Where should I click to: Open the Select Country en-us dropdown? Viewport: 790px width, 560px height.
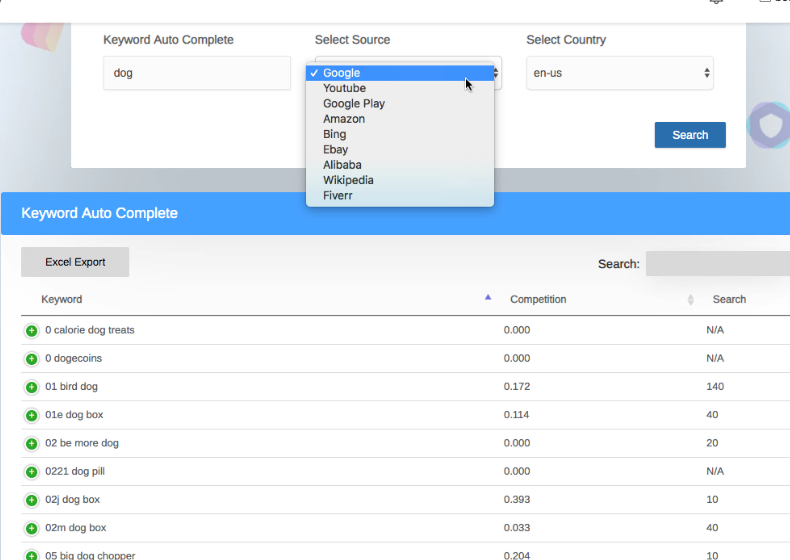pos(620,73)
